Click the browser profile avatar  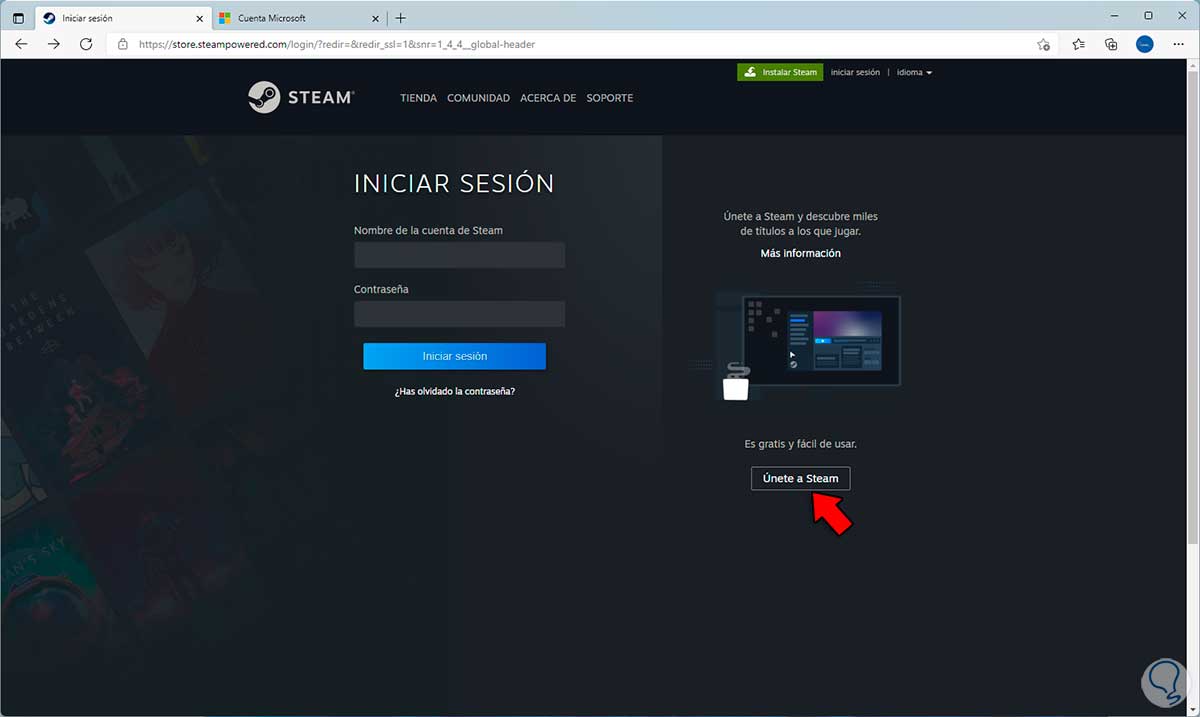1145,44
